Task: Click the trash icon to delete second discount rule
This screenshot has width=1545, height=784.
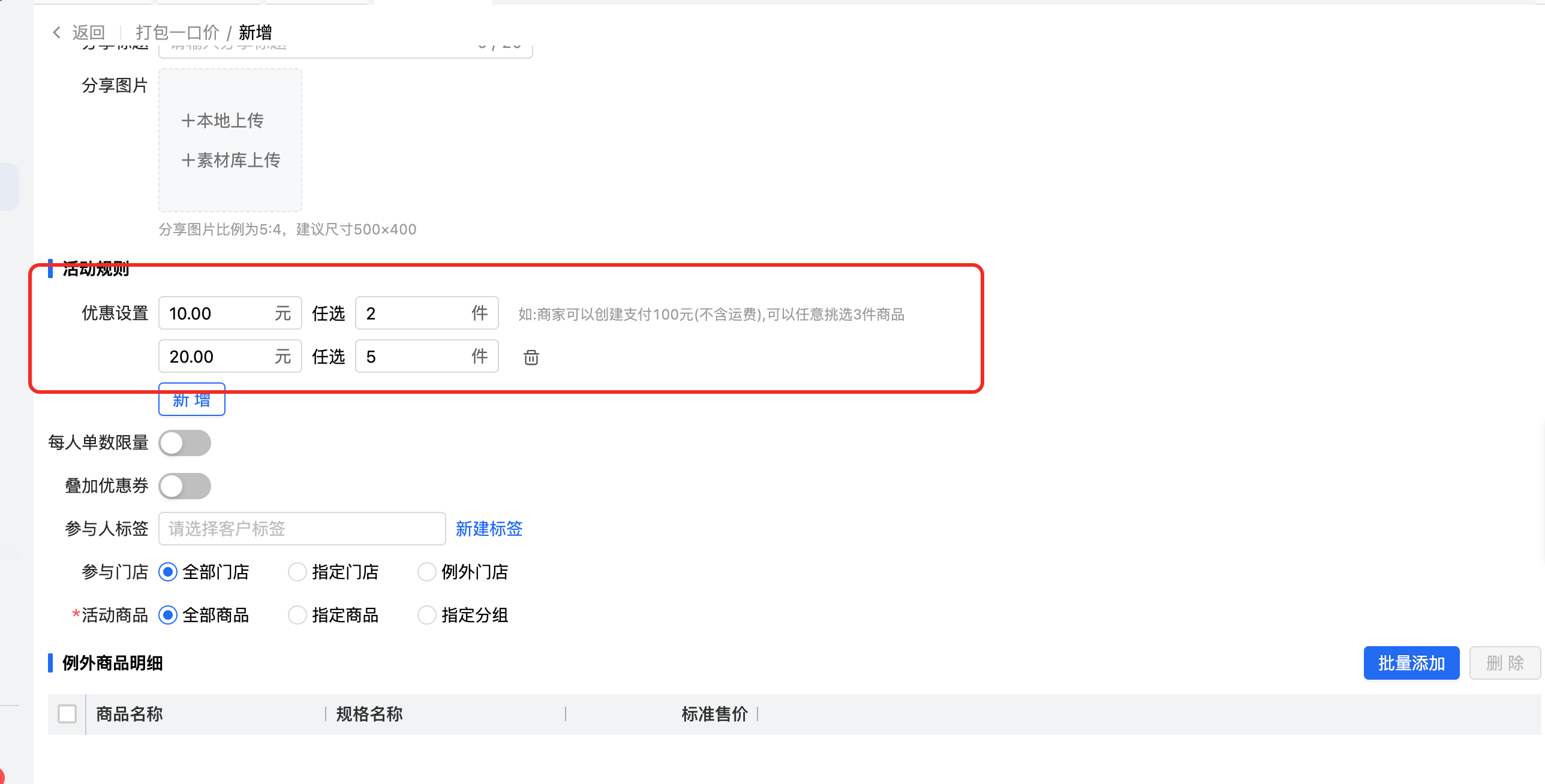Action: point(531,357)
